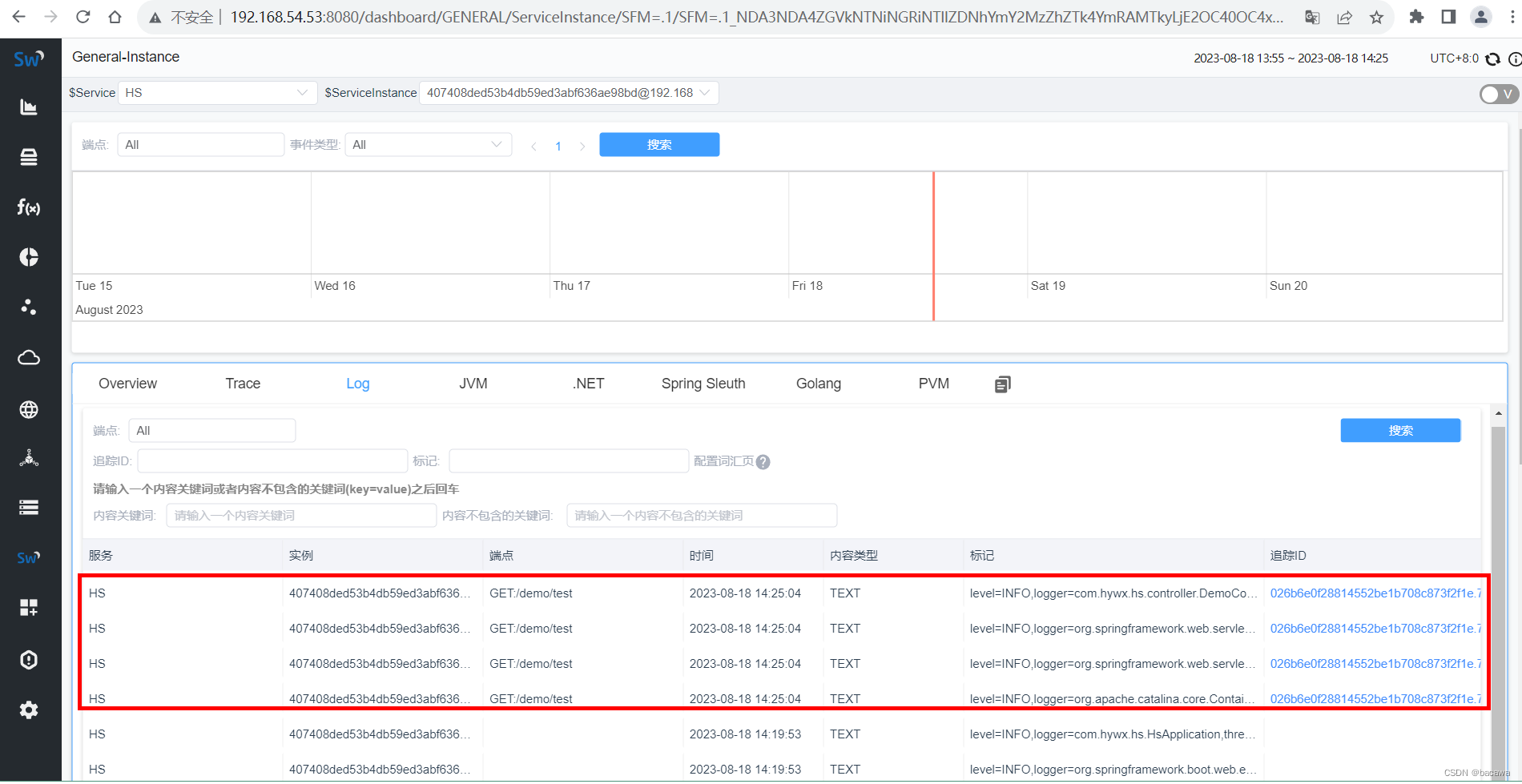Click the browser address bar URL
This screenshot has height=784, width=1522.
(756, 17)
